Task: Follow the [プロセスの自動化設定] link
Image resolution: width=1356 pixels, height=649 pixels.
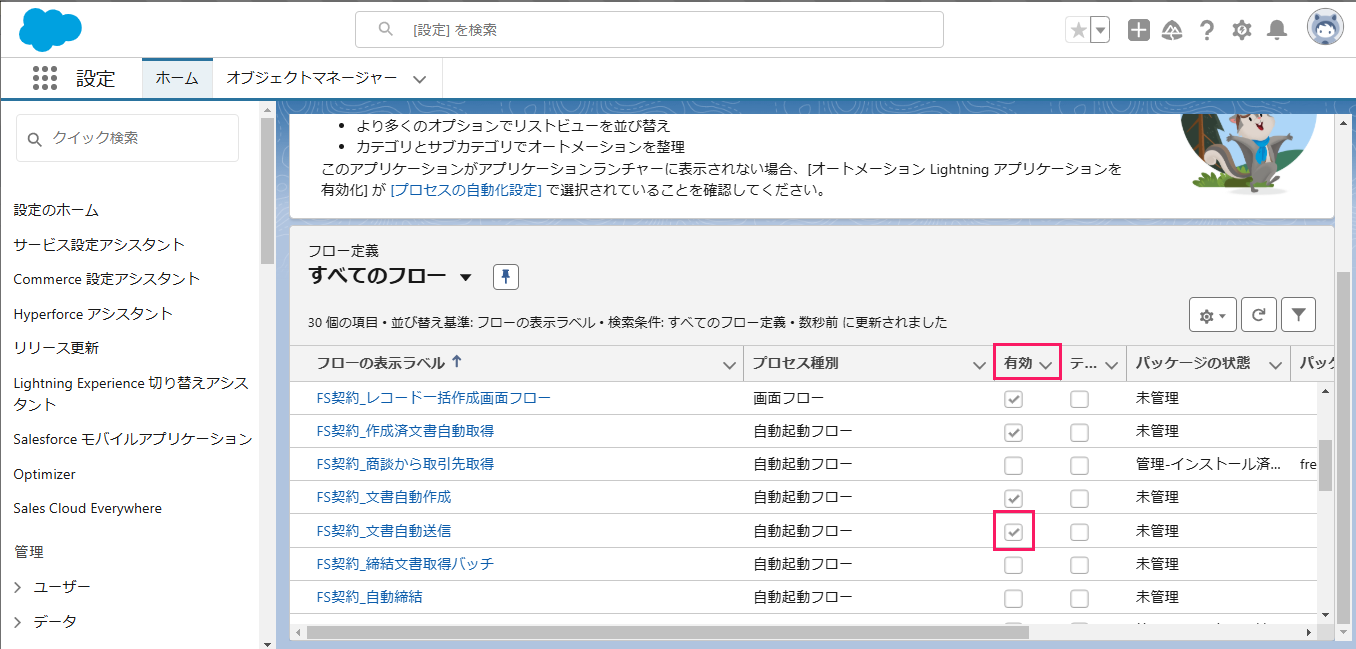Action: [466, 190]
